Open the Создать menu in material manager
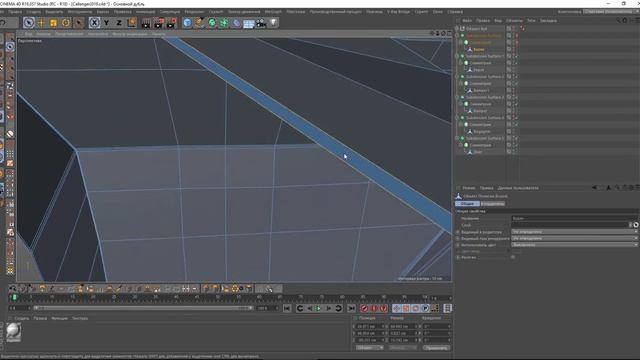Image resolution: width=640 pixels, height=360 pixels. pyautogui.click(x=22, y=318)
